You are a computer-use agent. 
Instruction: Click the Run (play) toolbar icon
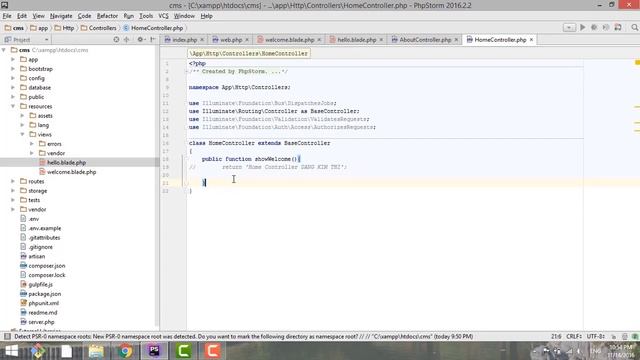pos(582,27)
